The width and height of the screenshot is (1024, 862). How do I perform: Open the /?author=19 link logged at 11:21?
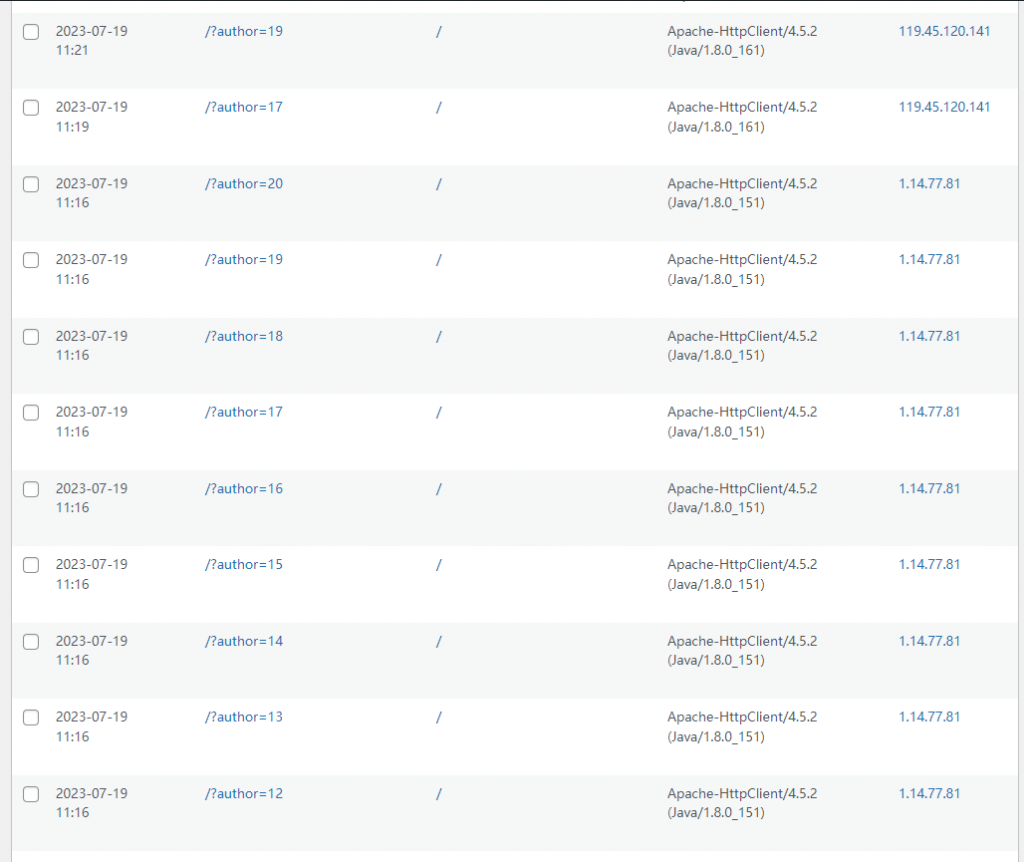[243, 31]
